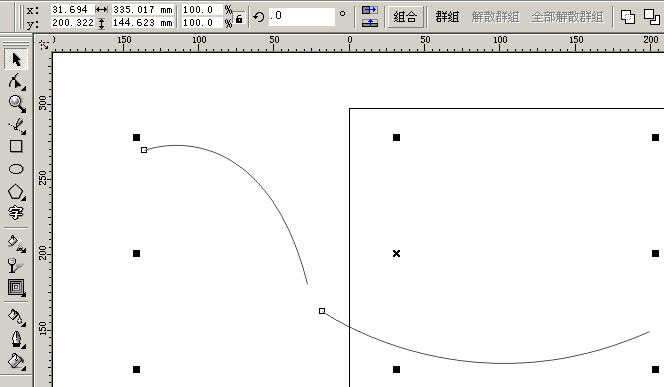
Task: Click the top-center selection handle
Action: click(396, 138)
